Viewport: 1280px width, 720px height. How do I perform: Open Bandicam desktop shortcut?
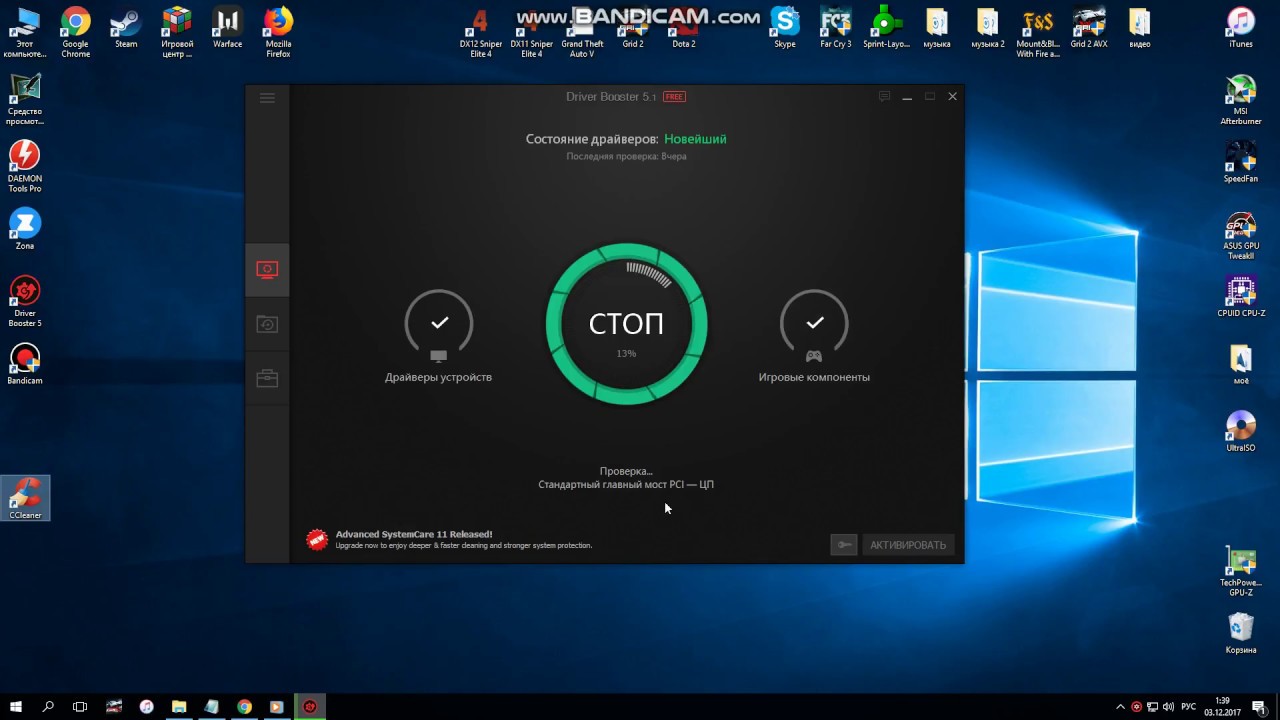pyautogui.click(x=25, y=364)
